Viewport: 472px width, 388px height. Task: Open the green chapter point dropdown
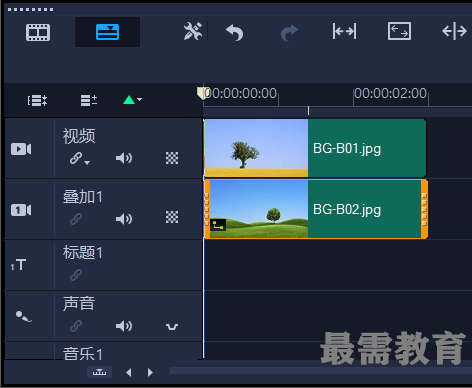tap(132, 100)
